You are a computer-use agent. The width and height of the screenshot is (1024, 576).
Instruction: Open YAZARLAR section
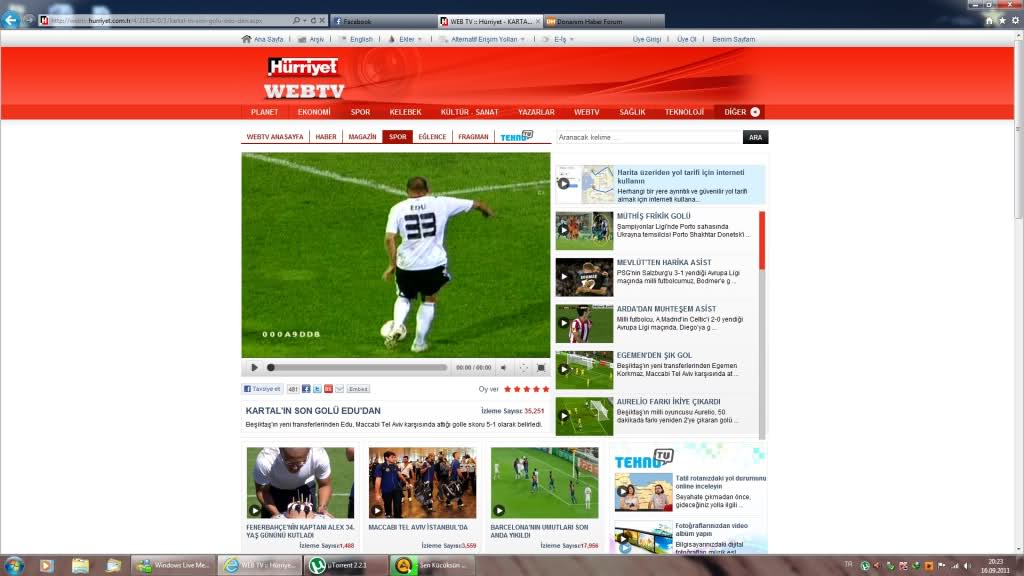[x=536, y=112]
